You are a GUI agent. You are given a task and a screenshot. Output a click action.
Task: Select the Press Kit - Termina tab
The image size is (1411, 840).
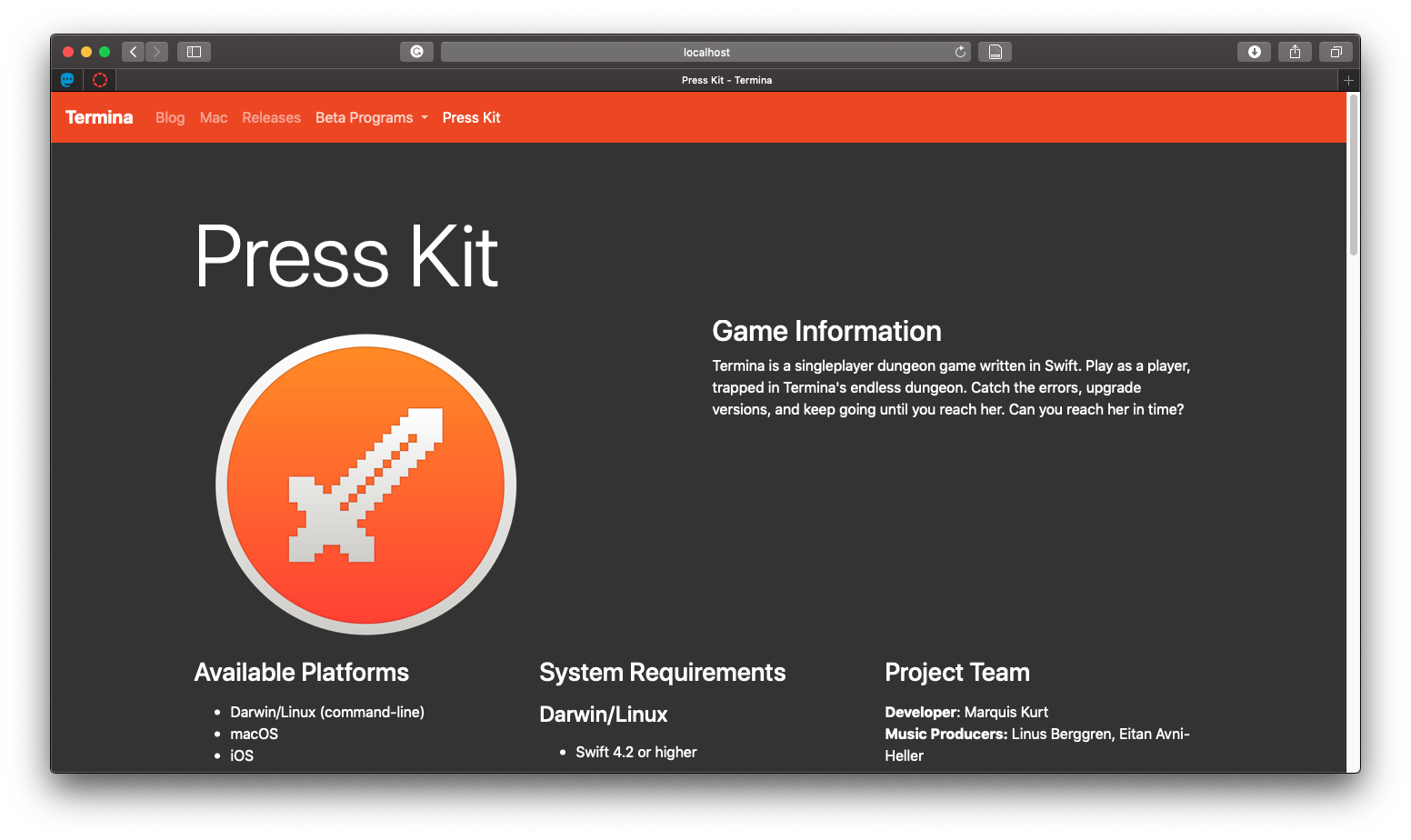tap(726, 80)
